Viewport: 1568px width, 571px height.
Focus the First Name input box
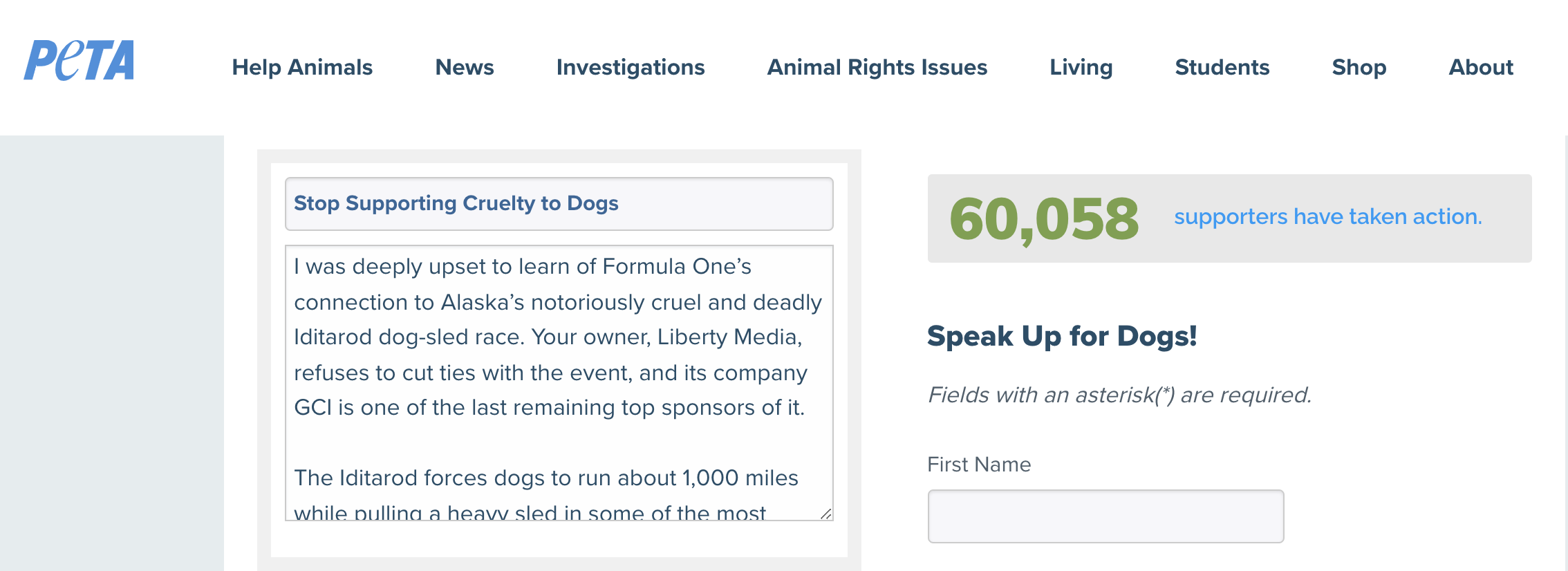pos(1105,516)
